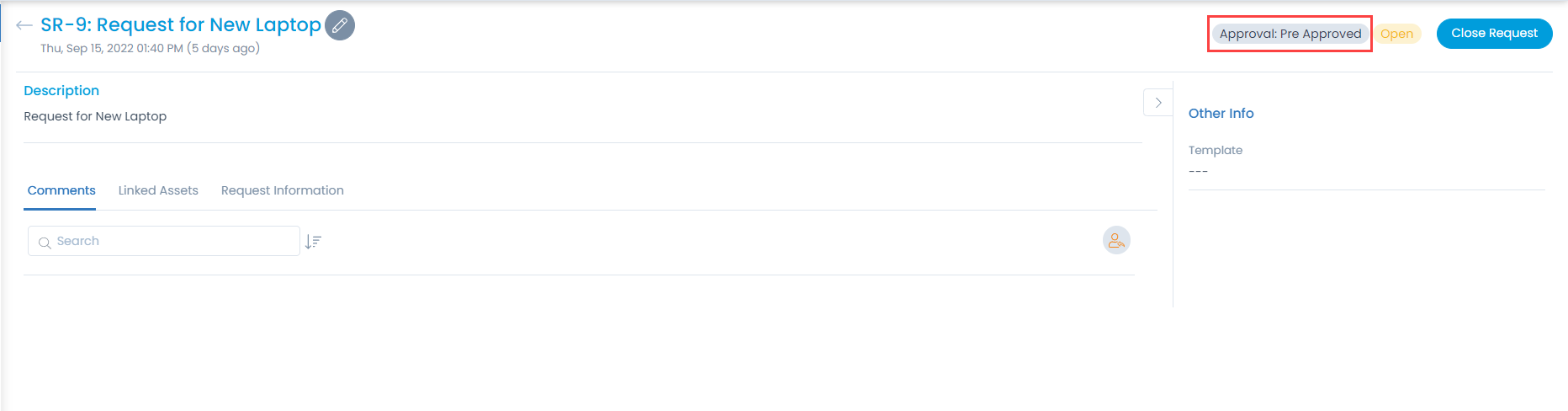This screenshot has height=411, width=1568.
Task: Open the Open status dropdown badge
Action: pos(1396,34)
